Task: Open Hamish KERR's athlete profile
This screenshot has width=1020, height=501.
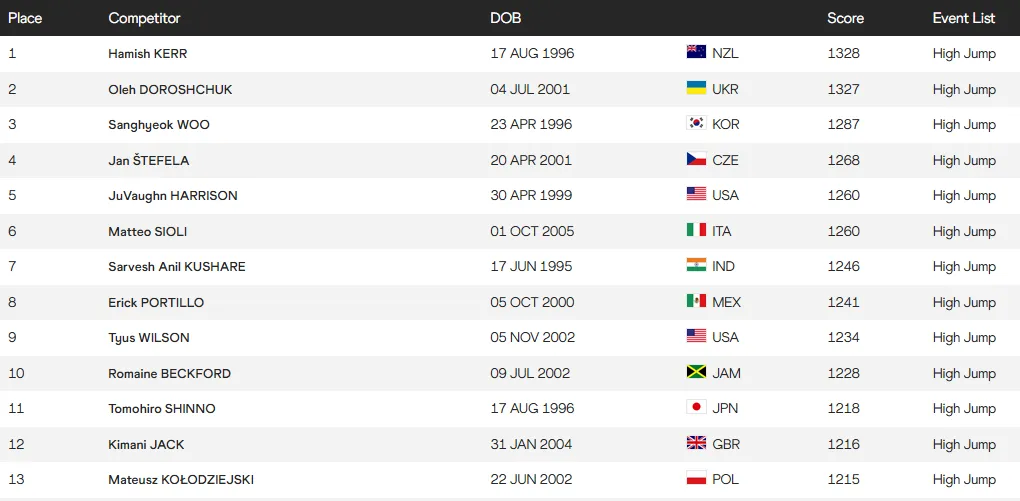Action: point(148,54)
